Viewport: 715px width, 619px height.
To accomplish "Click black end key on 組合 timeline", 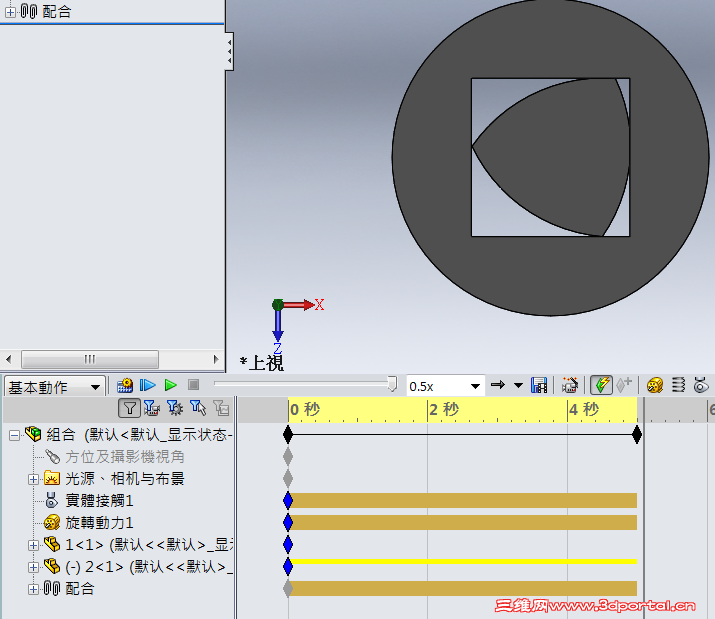I will pos(637,435).
